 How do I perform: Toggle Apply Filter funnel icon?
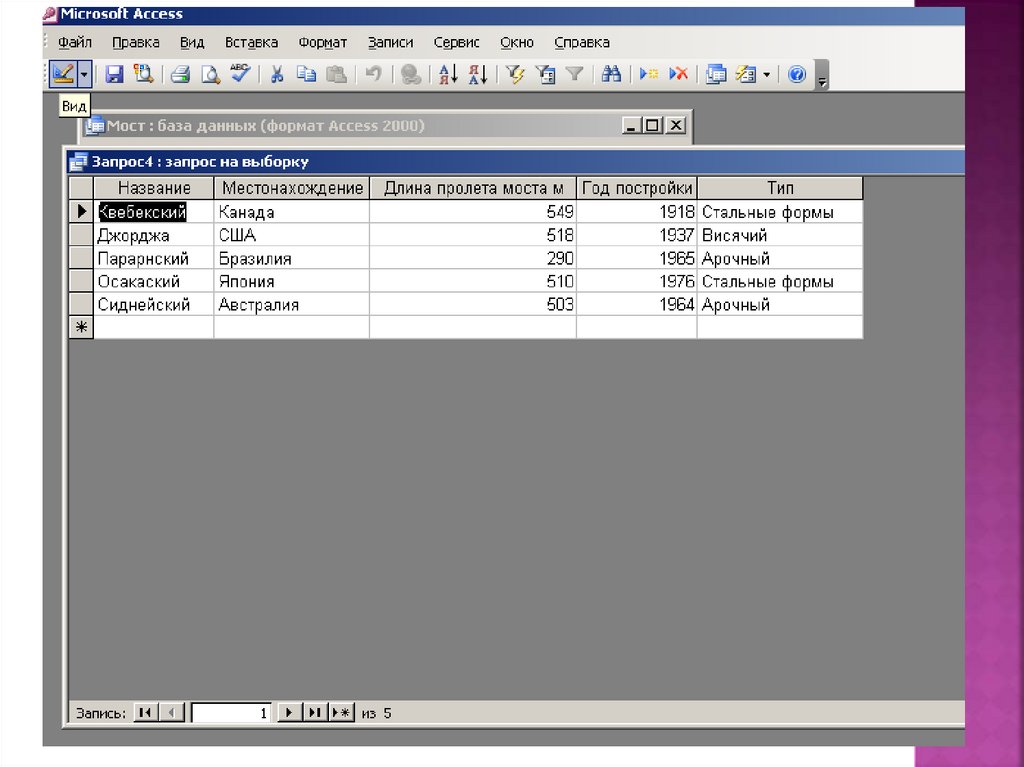[574, 74]
